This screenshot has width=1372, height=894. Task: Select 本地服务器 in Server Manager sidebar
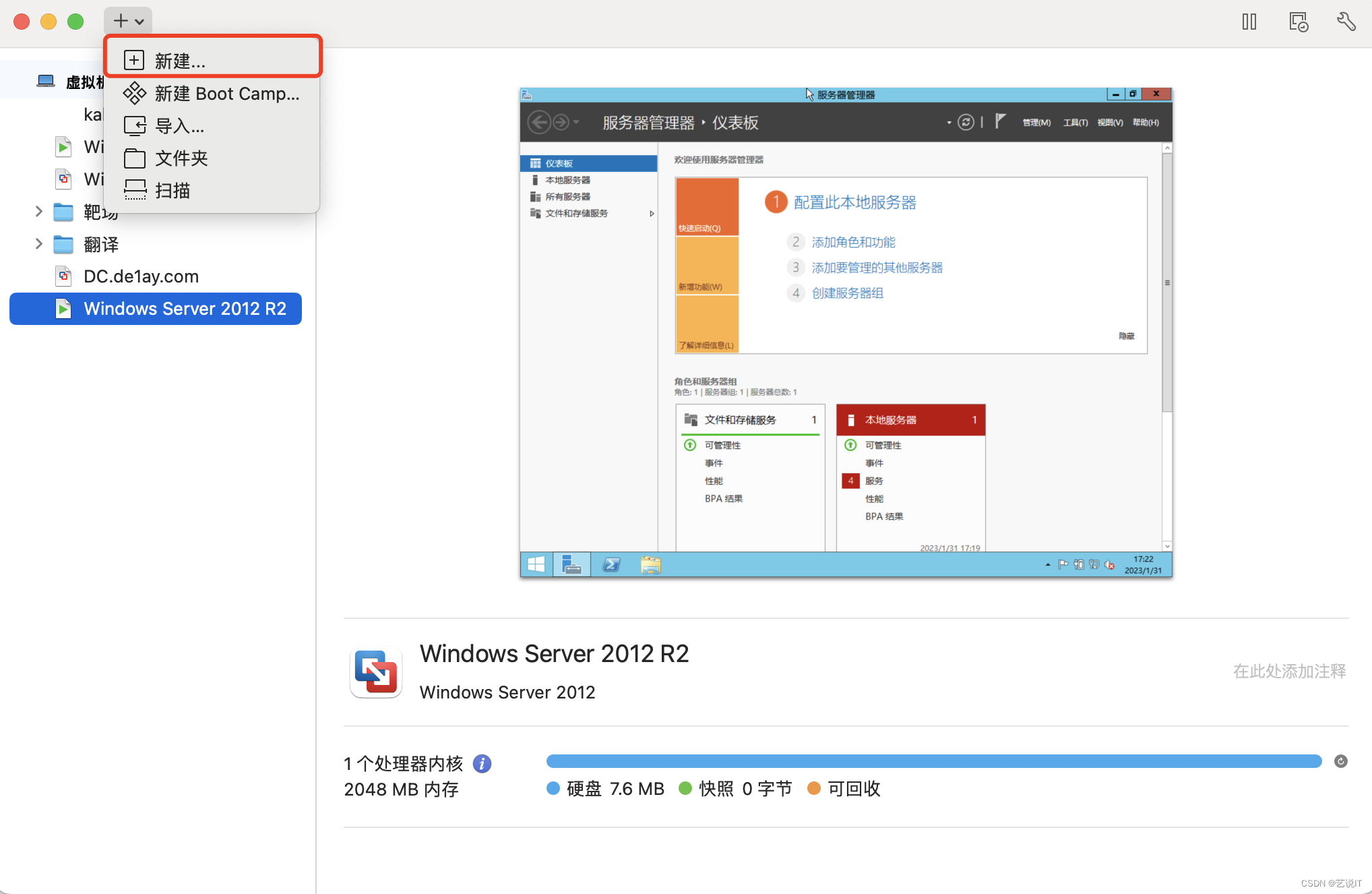(x=589, y=180)
